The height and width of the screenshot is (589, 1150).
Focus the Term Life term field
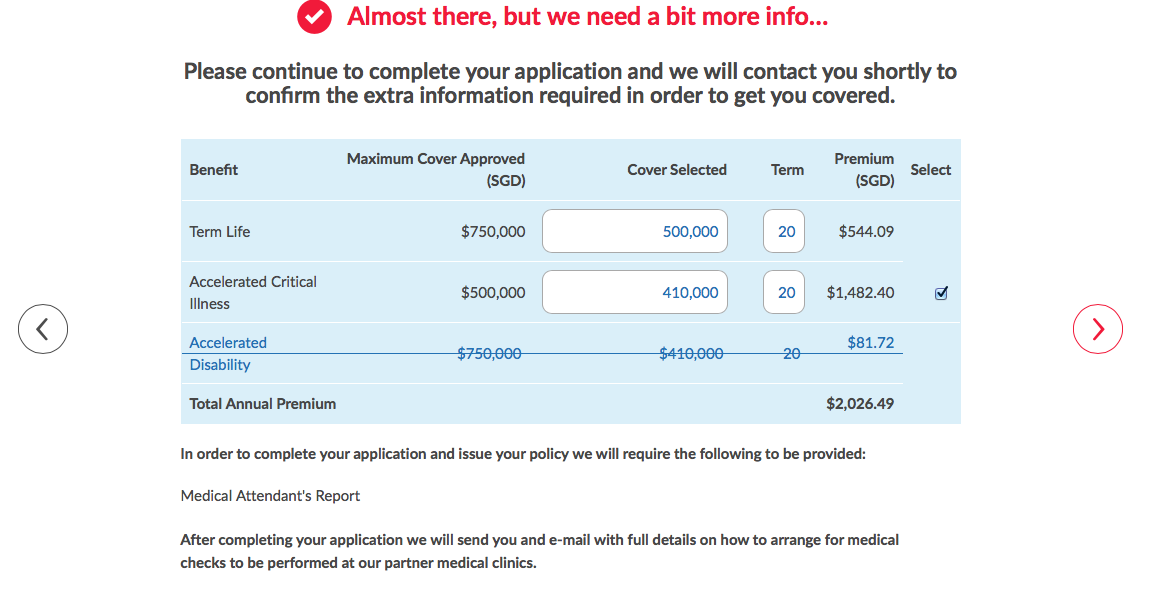click(784, 231)
